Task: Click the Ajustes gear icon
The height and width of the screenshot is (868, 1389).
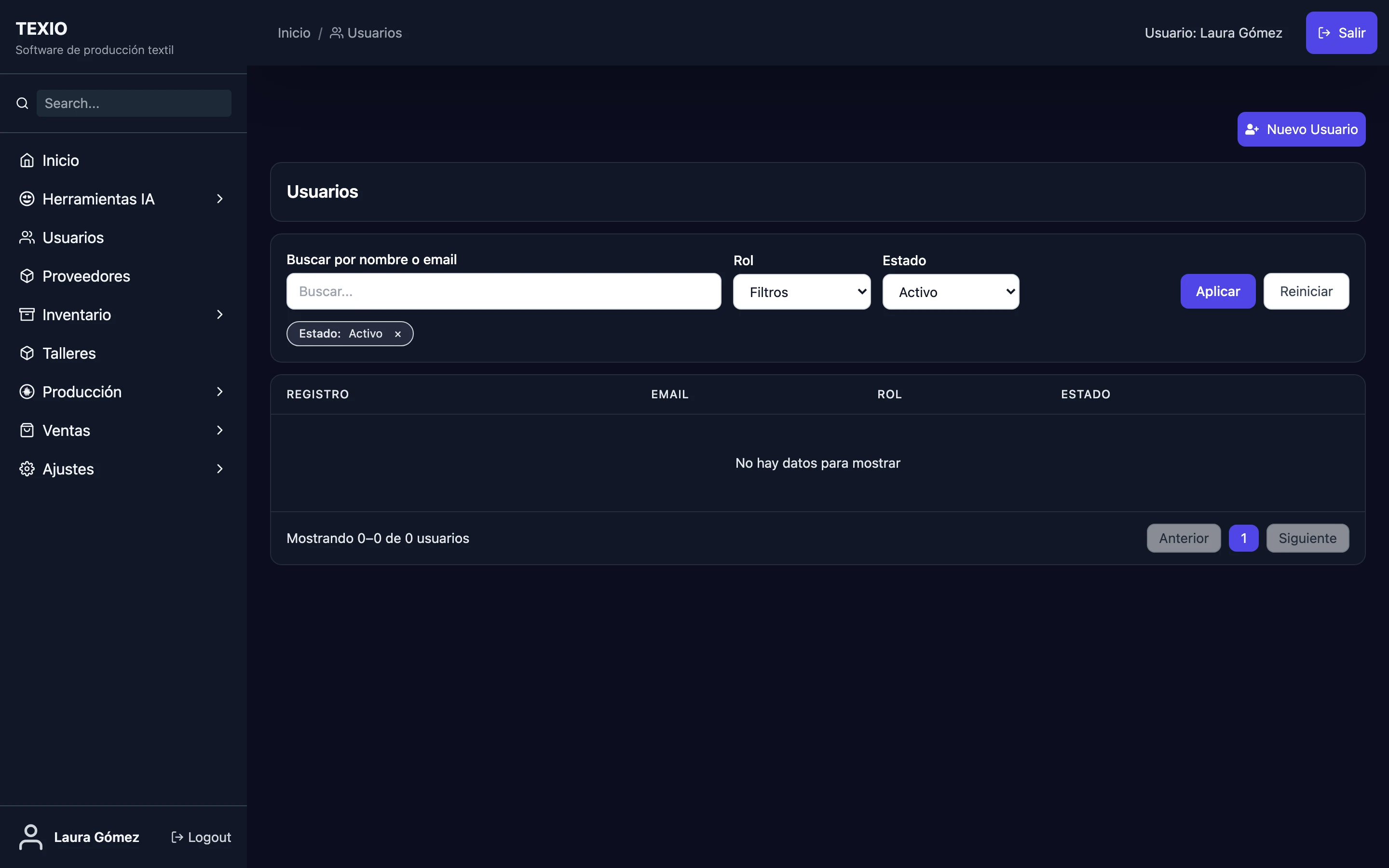Action: (x=27, y=469)
